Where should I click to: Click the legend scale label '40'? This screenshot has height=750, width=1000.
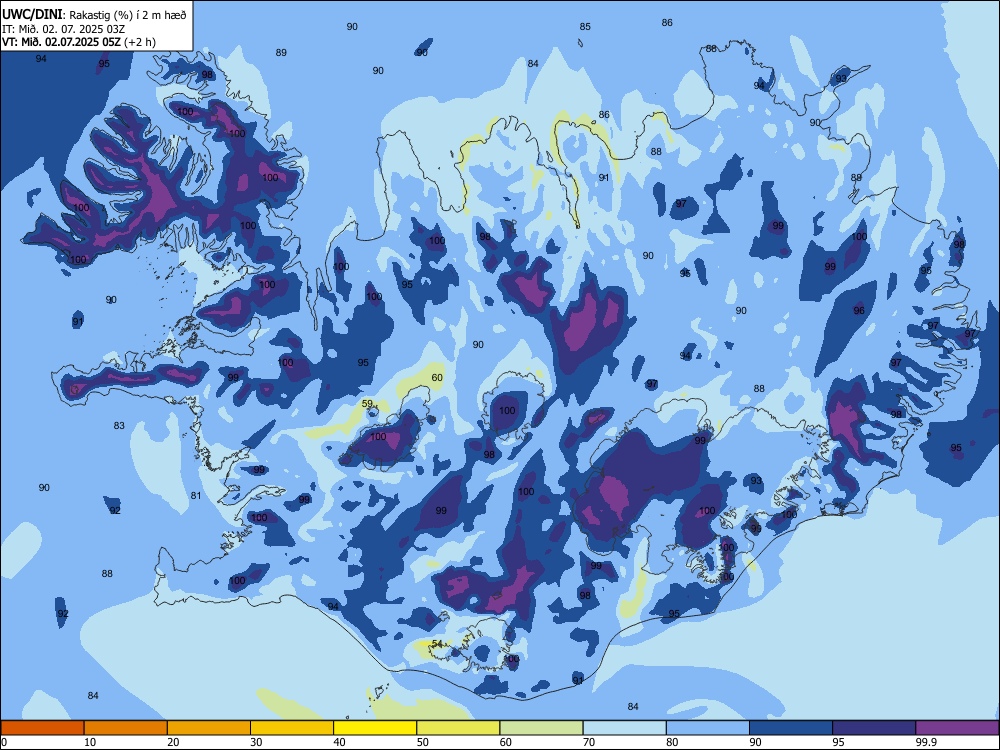(x=340, y=742)
